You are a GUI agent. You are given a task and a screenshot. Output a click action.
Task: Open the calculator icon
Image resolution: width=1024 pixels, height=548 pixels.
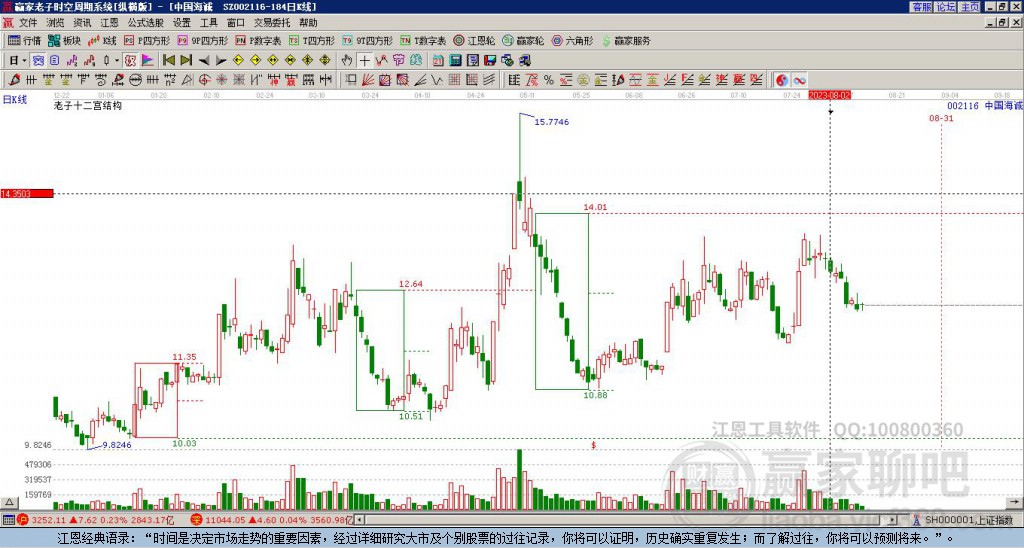455,61
